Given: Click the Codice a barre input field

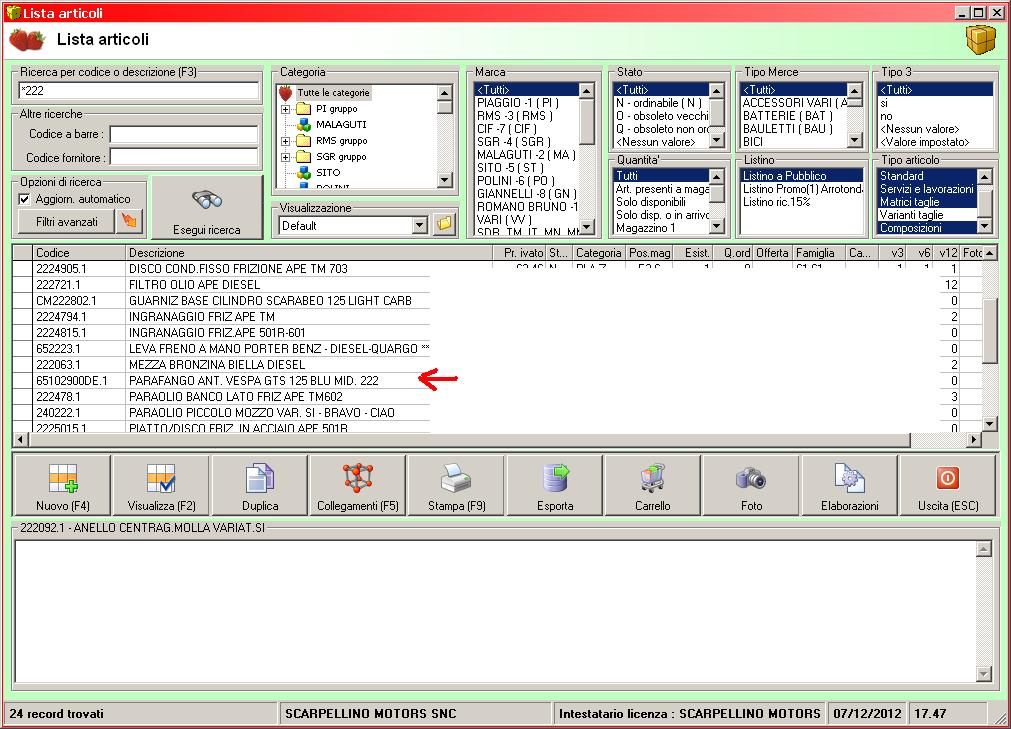Looking at the screenshot, I should click(x=184, y=134).
